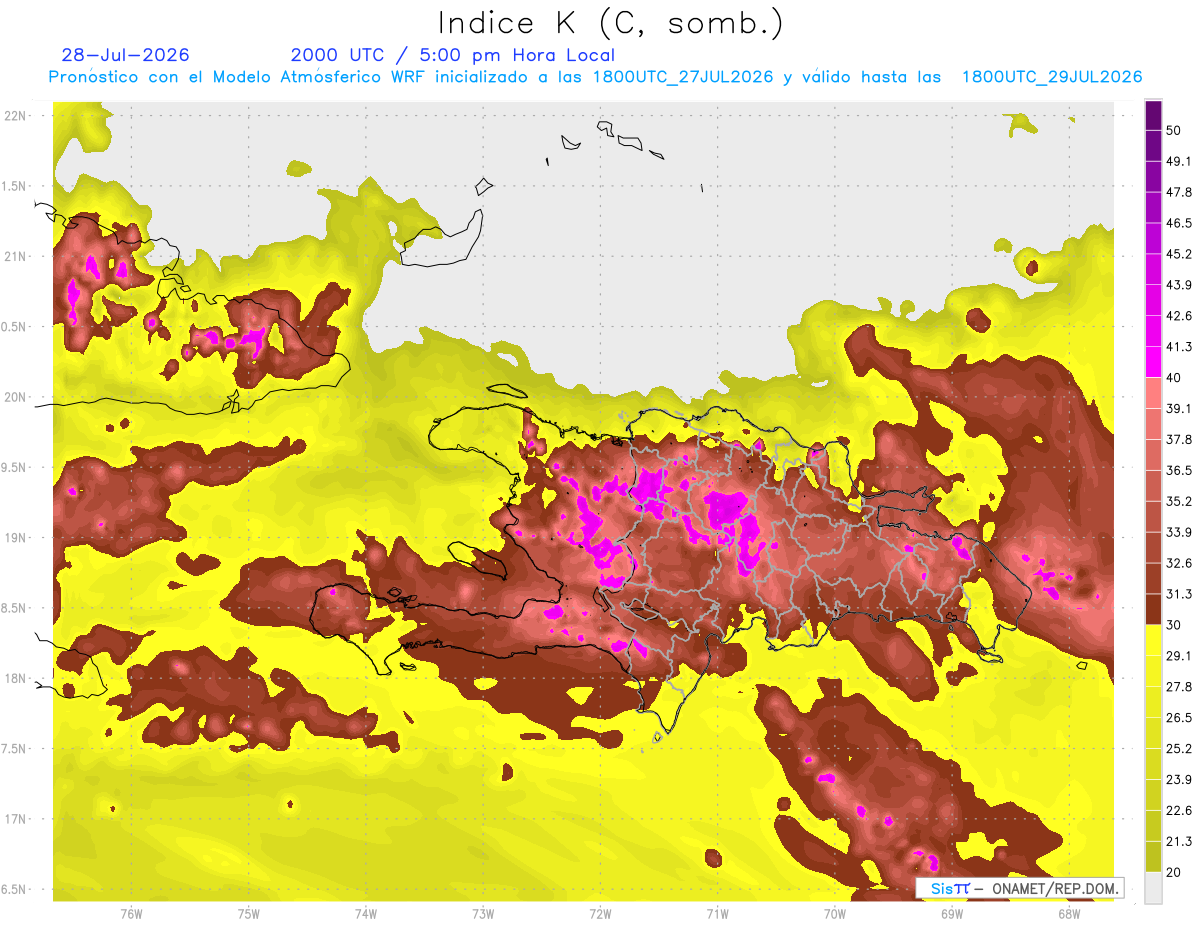Screen dimensions: 1200x927
Task: Click the legend value 45.2
Action: [1179, 254]
